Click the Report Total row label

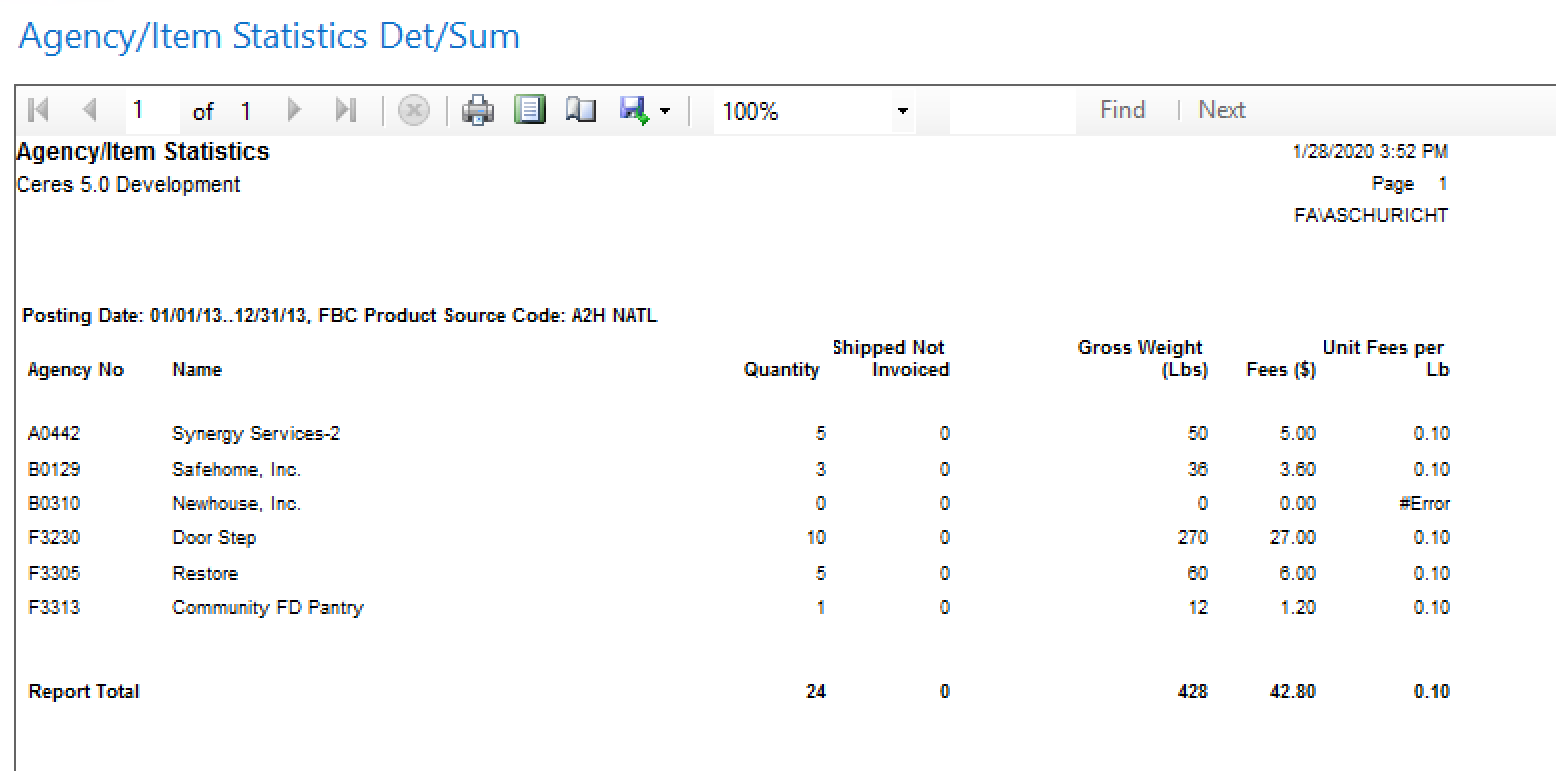tap(84, 692)
